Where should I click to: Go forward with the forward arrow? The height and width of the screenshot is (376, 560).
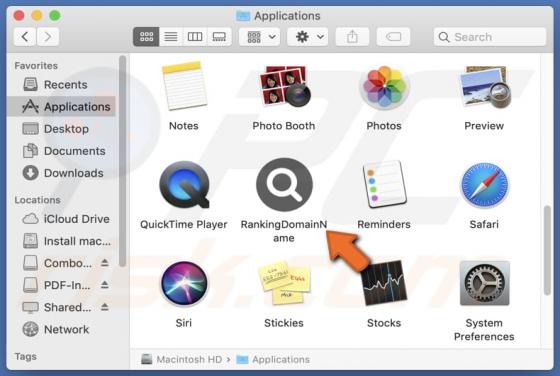[x=48, y=37]
